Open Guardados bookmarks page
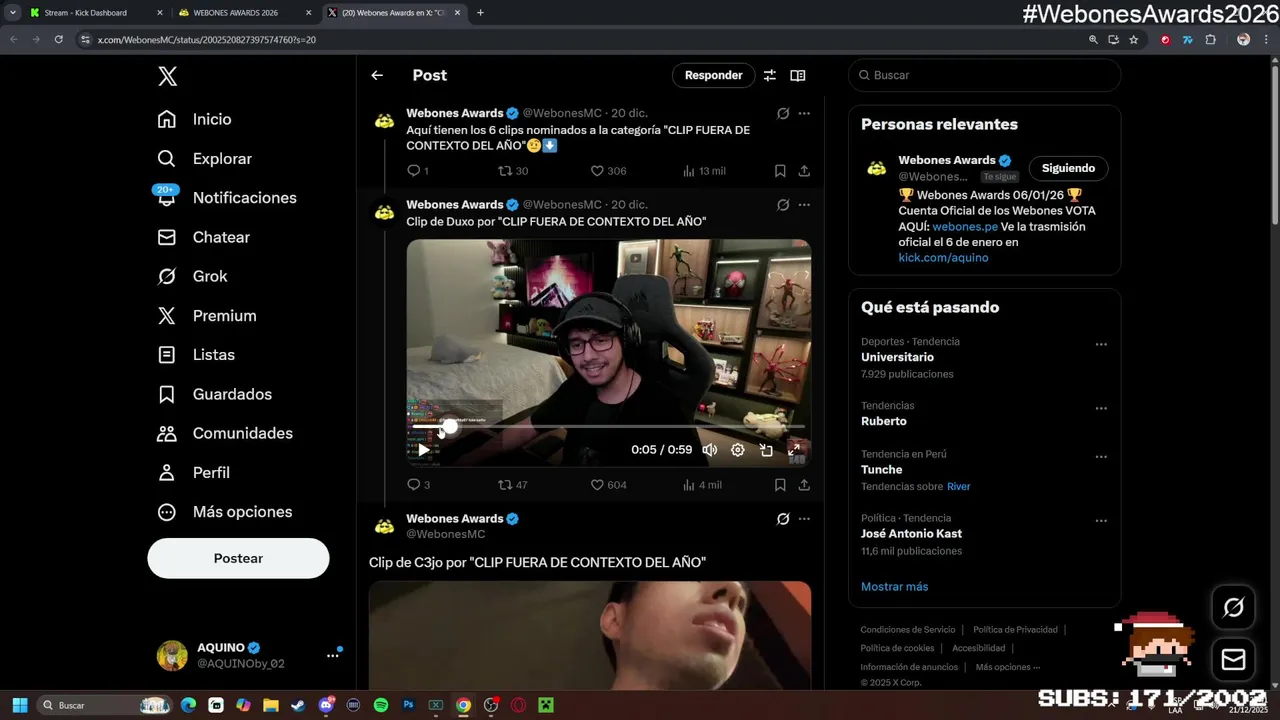 215,394
